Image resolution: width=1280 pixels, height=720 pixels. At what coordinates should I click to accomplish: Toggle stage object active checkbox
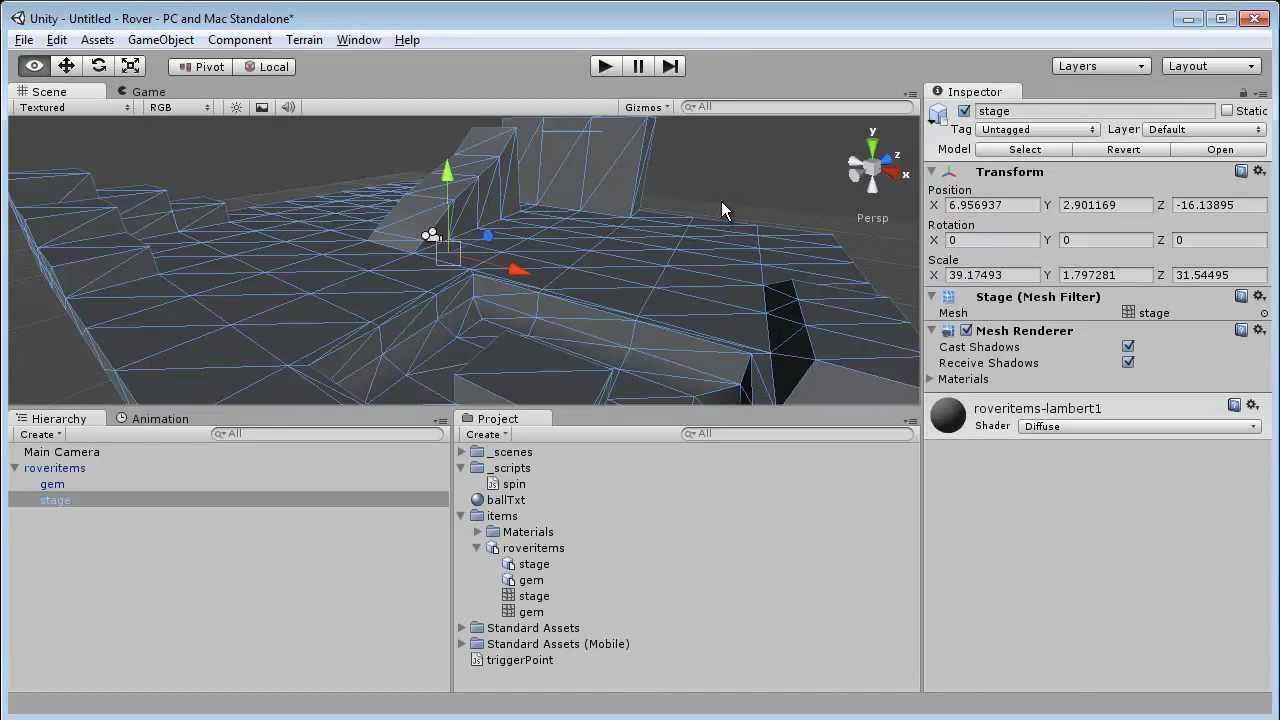(964, 111)
